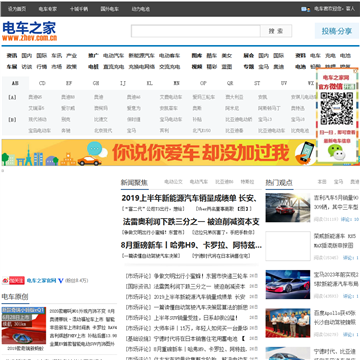Close the floating WeChat QR code popup
Screen dimensions: 360x360
coord(356,71)
